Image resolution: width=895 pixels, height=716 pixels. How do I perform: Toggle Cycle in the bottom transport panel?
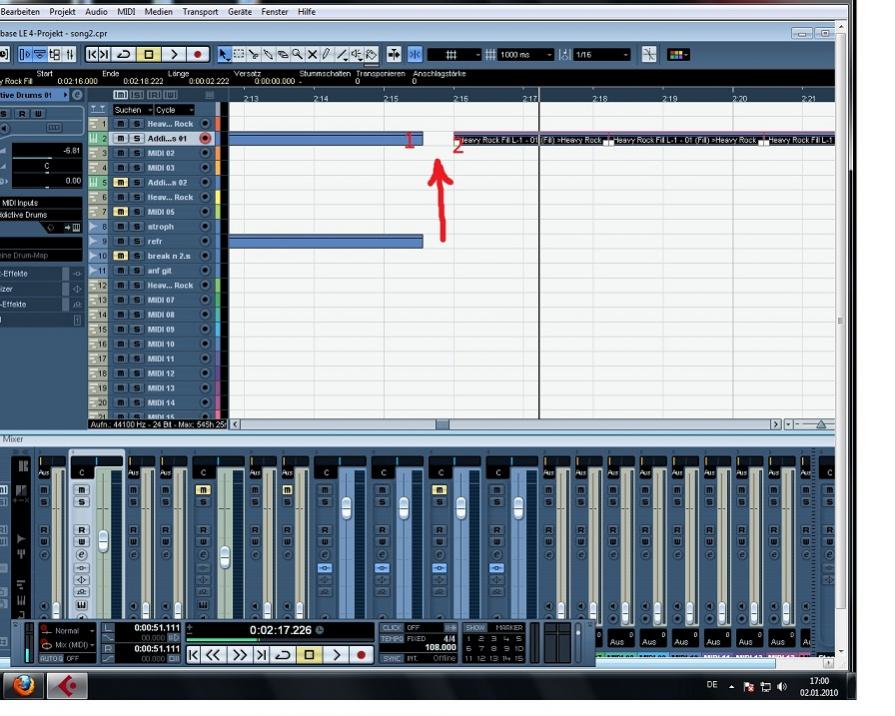pos(283,655)
